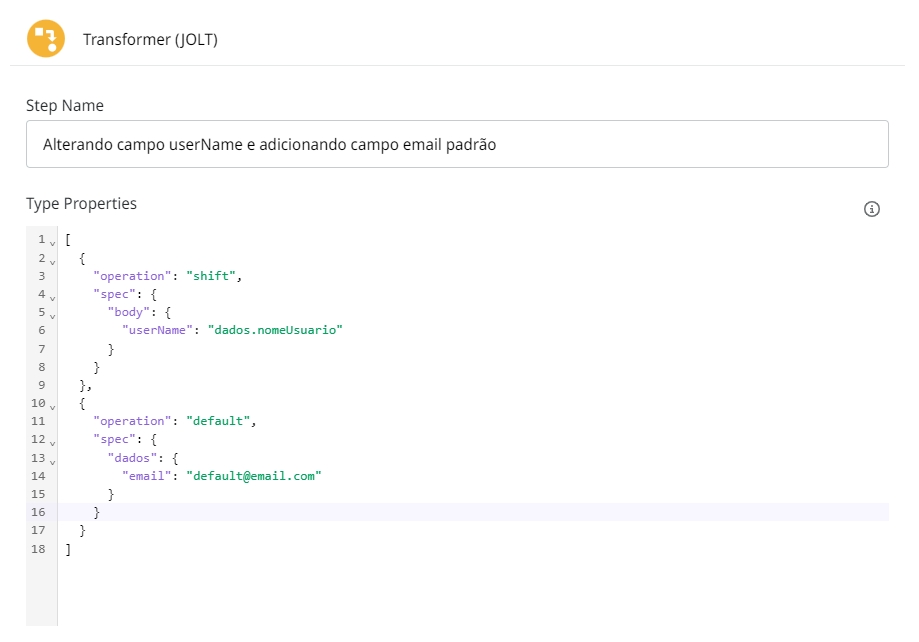This screenshot has height=642, width=919.
Task: Collapse the root array at line 1
Action: tap(52, 242)
